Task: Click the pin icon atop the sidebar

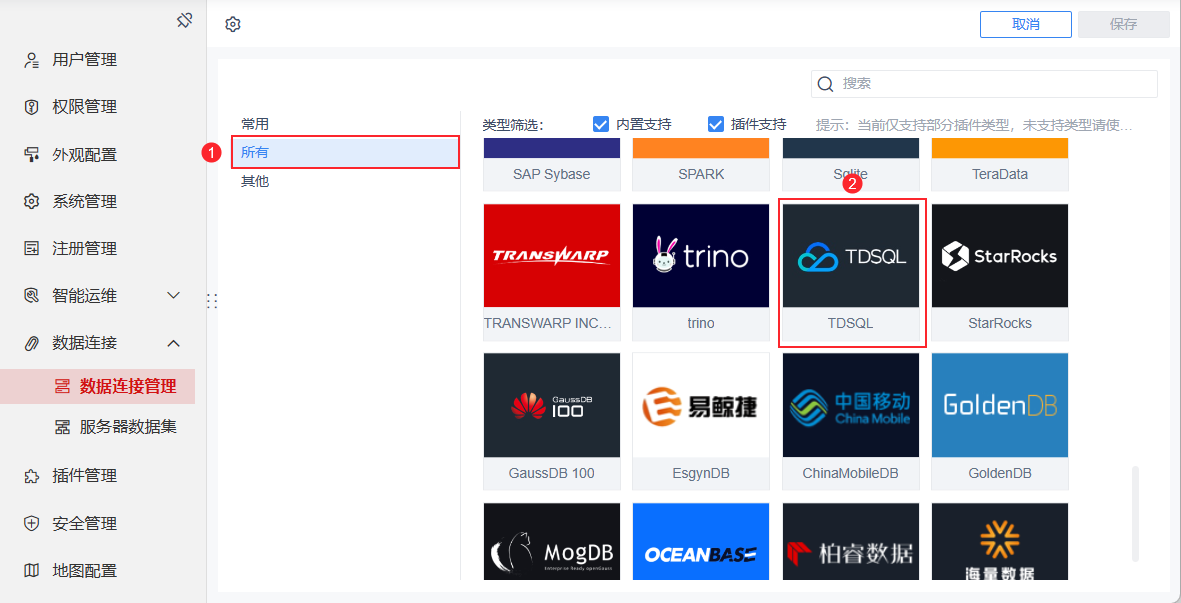Action: pyautogui.click(x=185, y=21)
